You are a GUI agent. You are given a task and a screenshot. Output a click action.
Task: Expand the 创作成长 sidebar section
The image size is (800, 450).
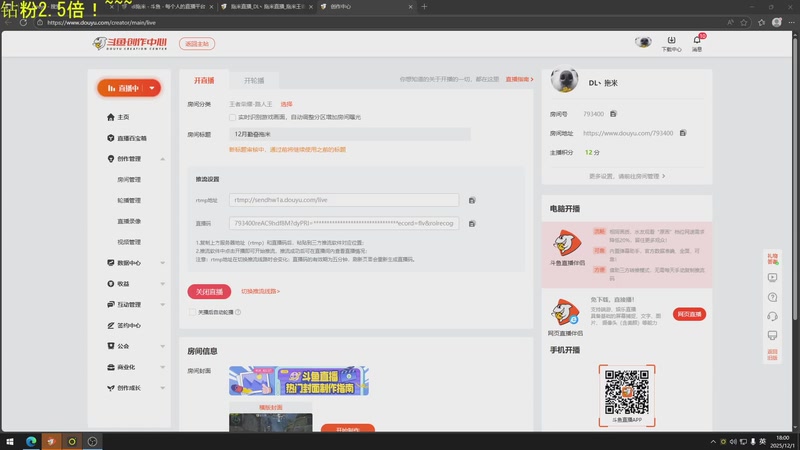click(x=162, y=388)
